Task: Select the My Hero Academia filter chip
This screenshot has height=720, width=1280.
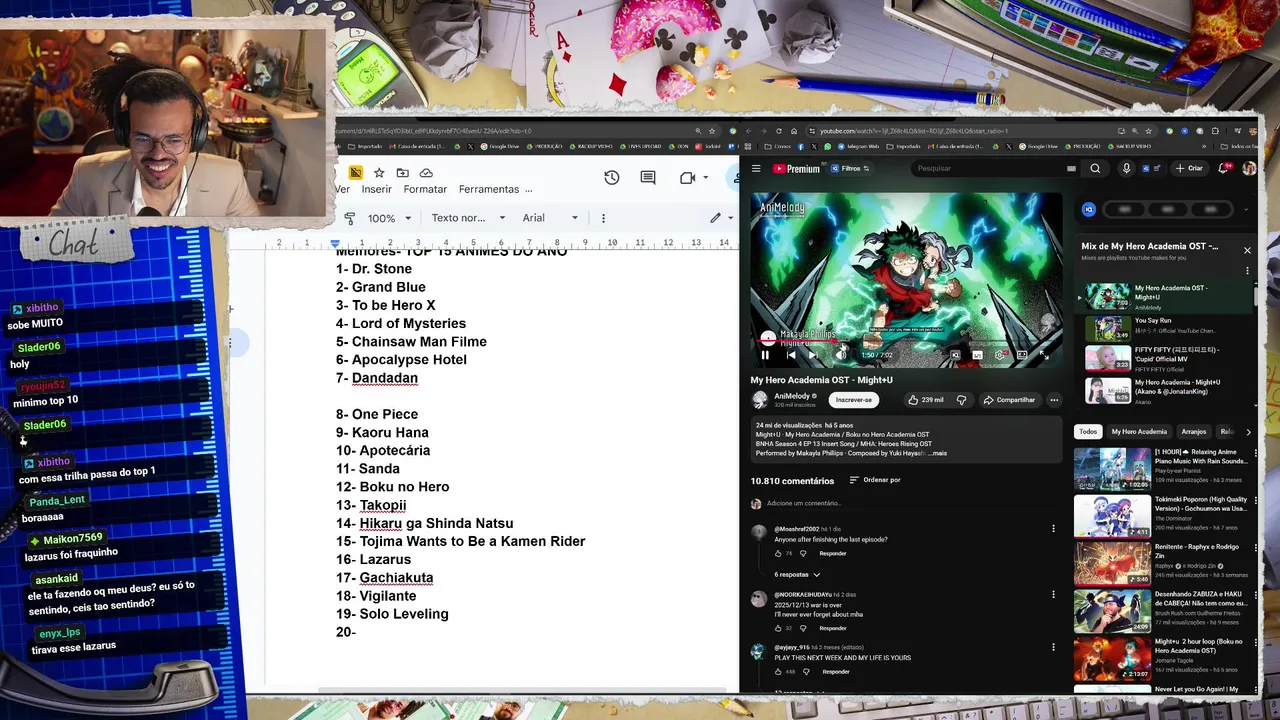Action: 1139,432
